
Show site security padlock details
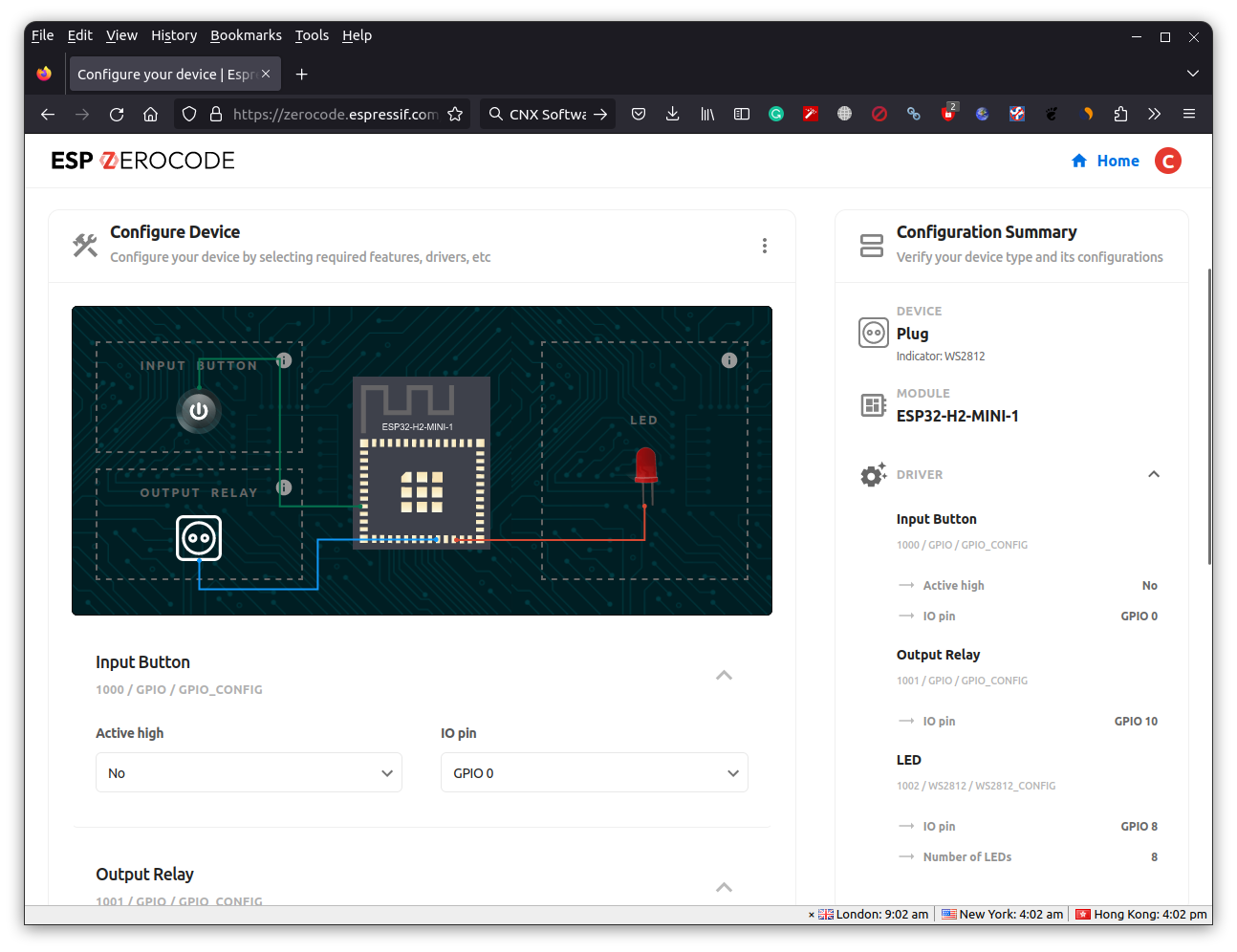(216, 114)
